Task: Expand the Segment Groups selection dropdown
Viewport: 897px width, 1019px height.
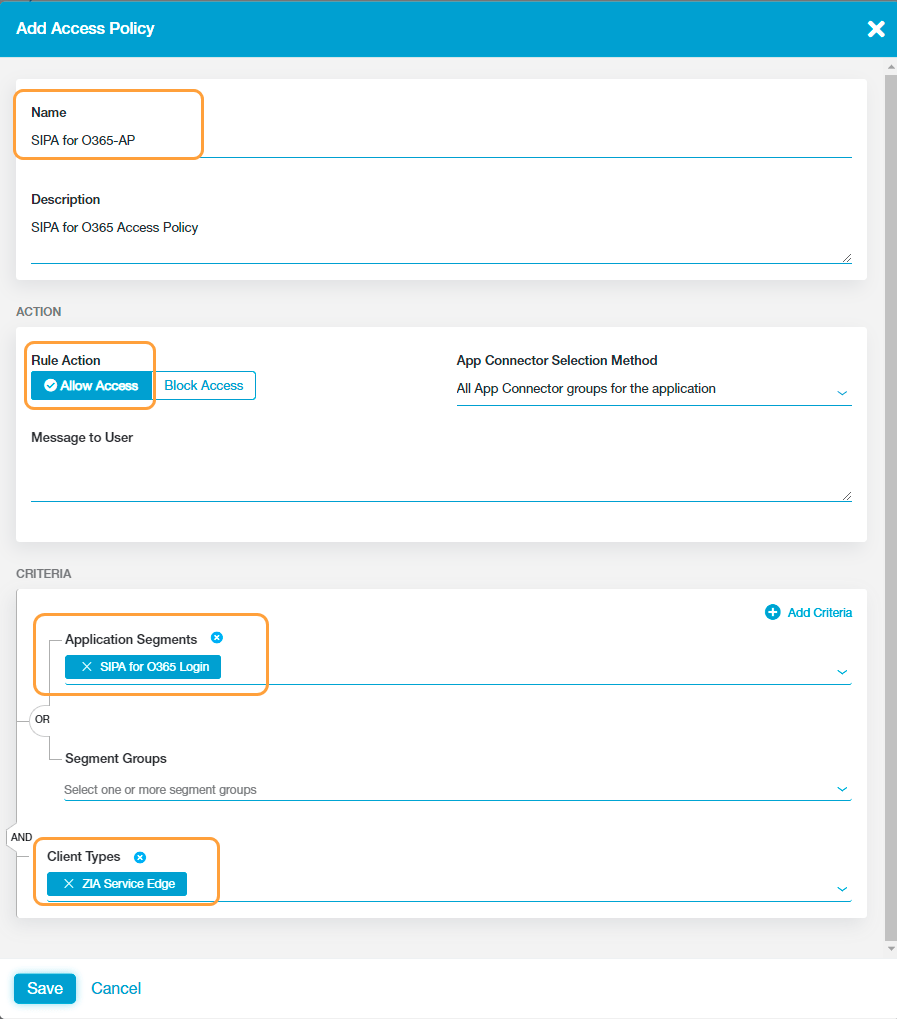Action: [x=842, y=789]
